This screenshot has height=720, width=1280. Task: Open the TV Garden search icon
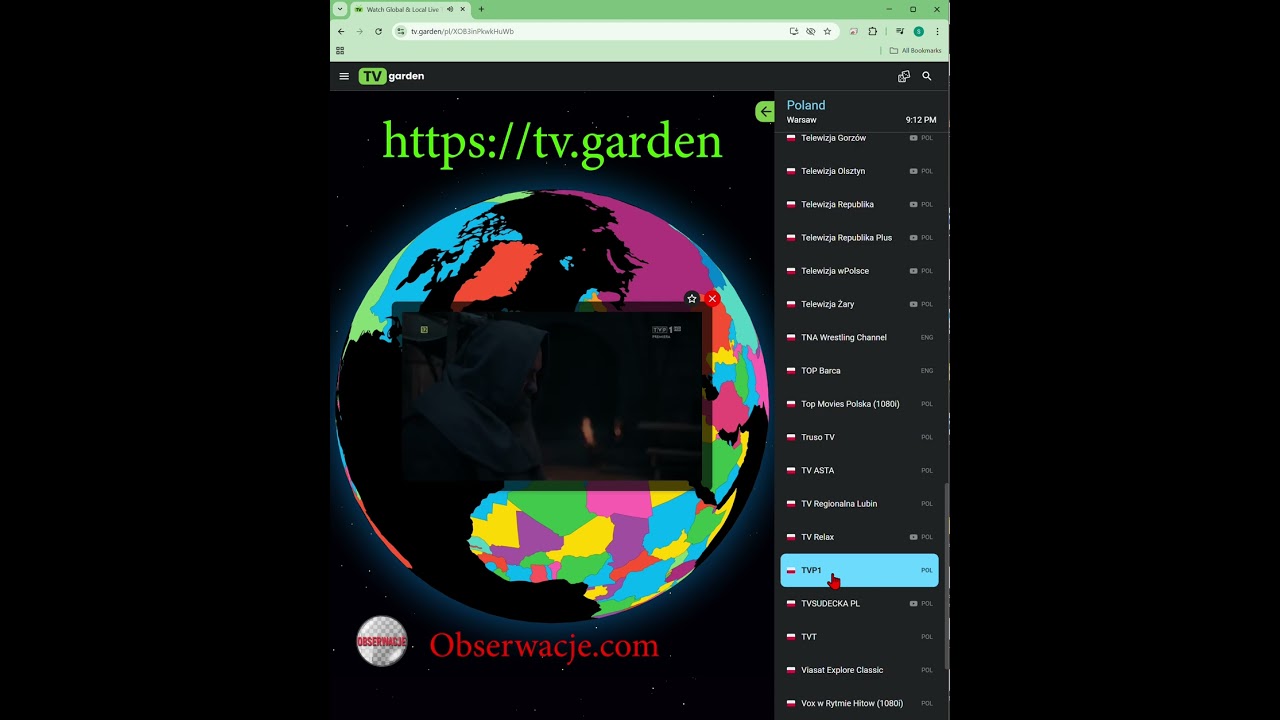pyautogui.click(x=927, y=76)
